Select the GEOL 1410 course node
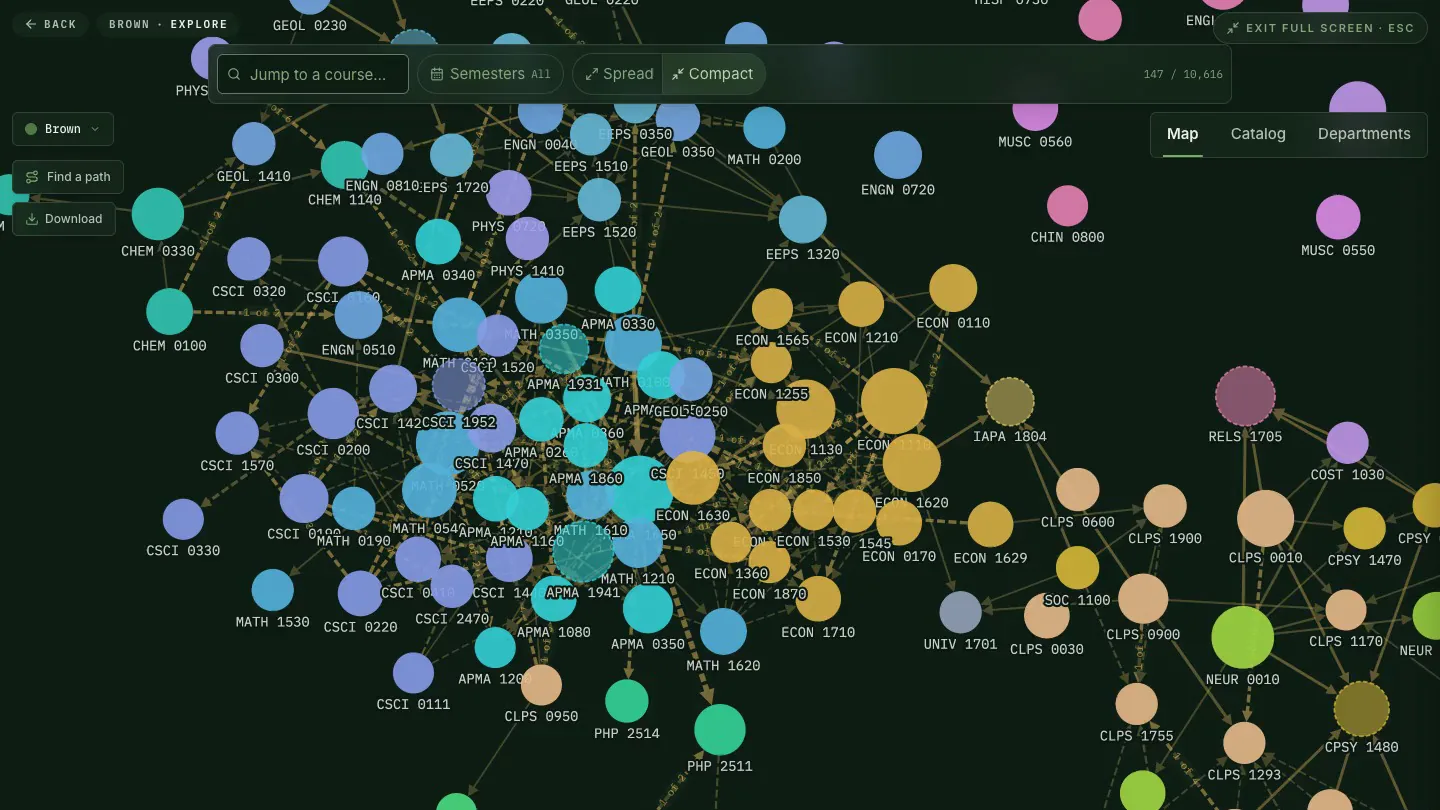This screenshot has height=810, width=1440. [x=254, y=144]
